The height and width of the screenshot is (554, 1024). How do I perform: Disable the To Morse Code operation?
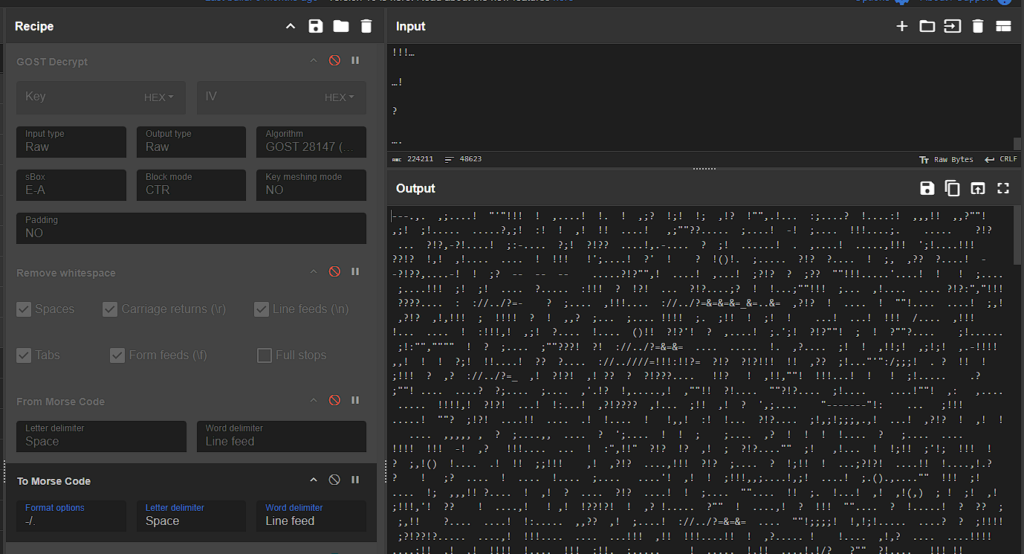click(x=335, y=481)
